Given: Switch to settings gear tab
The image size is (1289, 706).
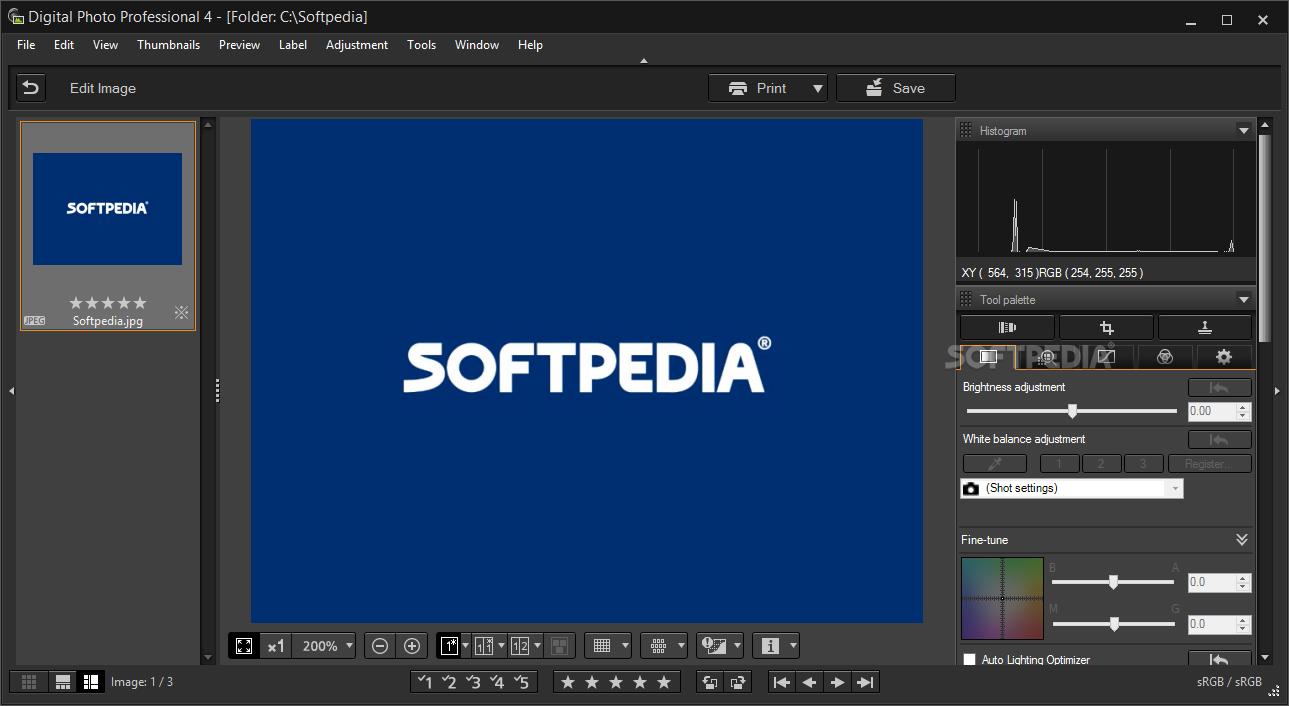Looking at the screenshot, I should 1223,356.
